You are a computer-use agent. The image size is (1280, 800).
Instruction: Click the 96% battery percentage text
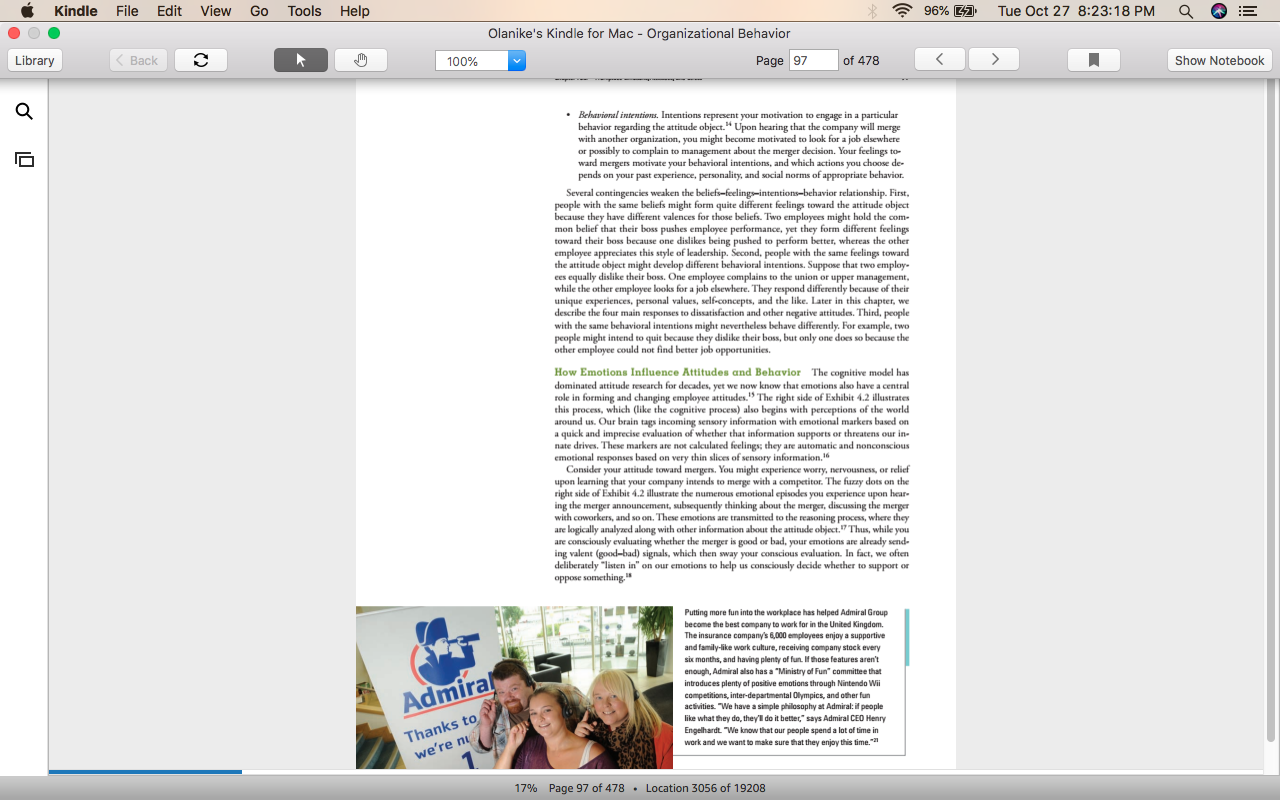tap(936, 11)
